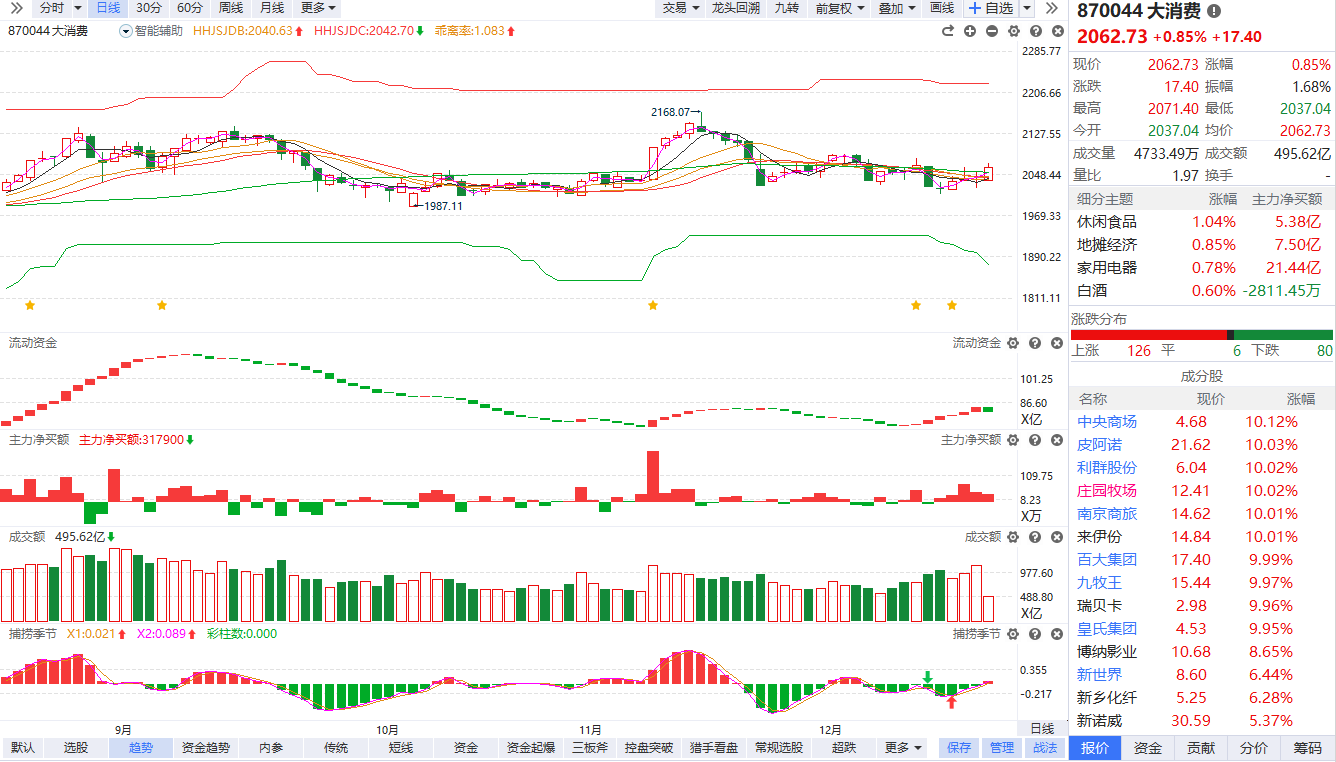Click the zoom-in plus icon on main chart
Viewport: 1336px width, 762px height.
point(970,31)
